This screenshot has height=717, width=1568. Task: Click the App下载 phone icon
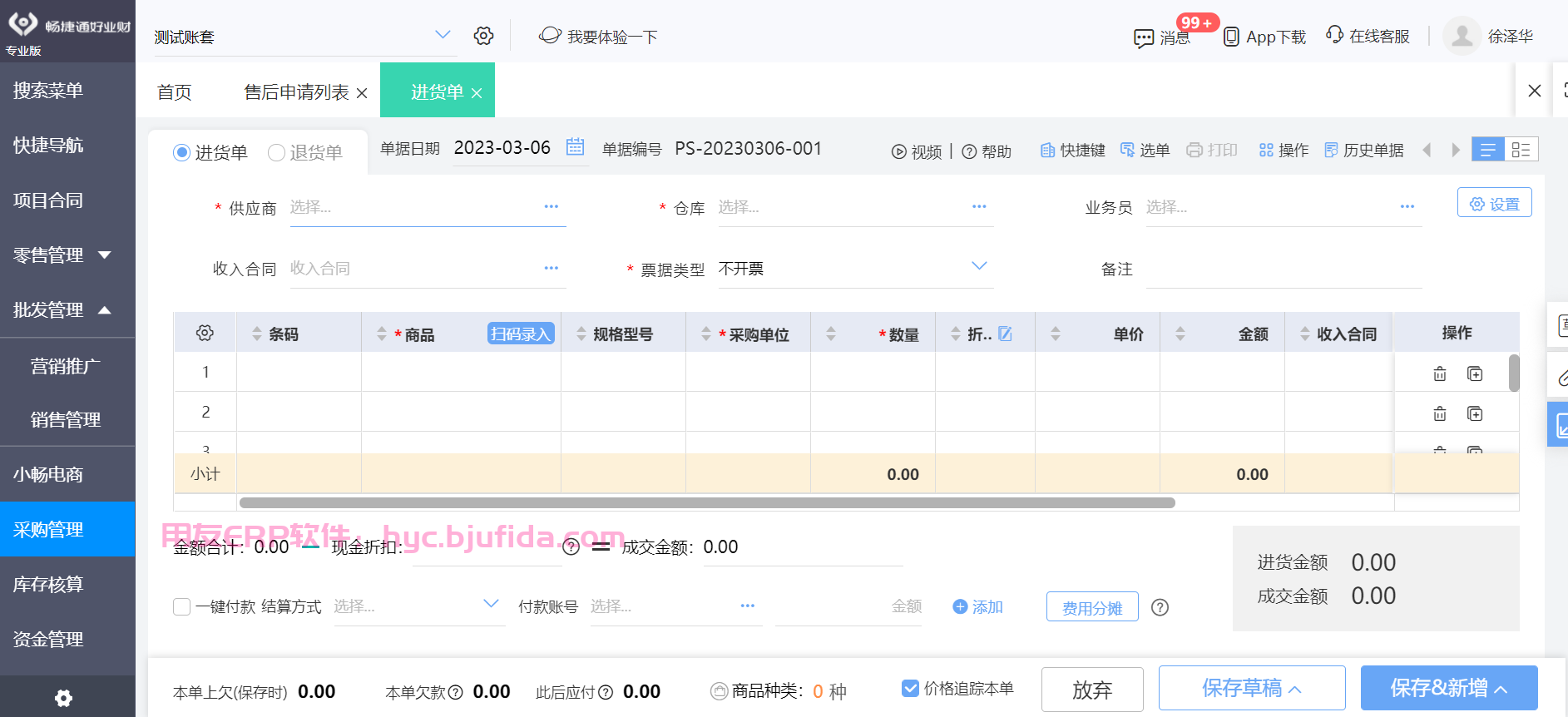(x=1231, y=37)
